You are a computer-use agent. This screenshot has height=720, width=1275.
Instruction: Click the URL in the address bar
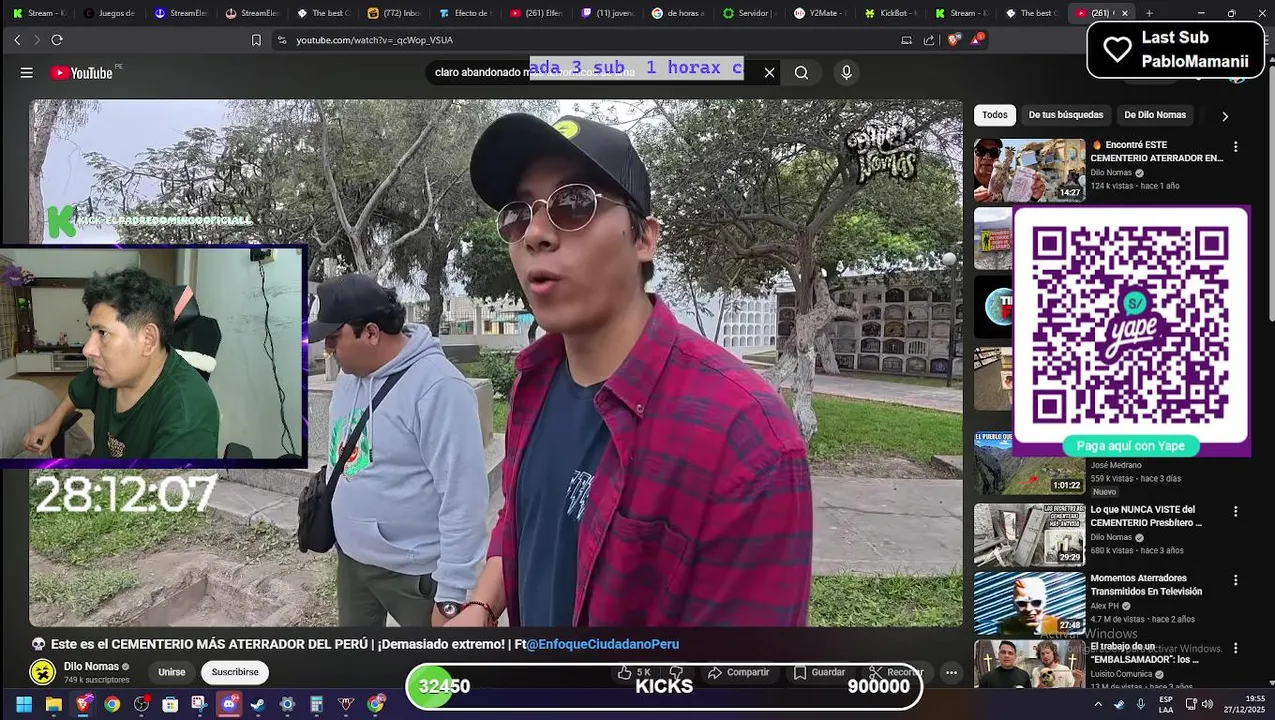coord(374,40)
